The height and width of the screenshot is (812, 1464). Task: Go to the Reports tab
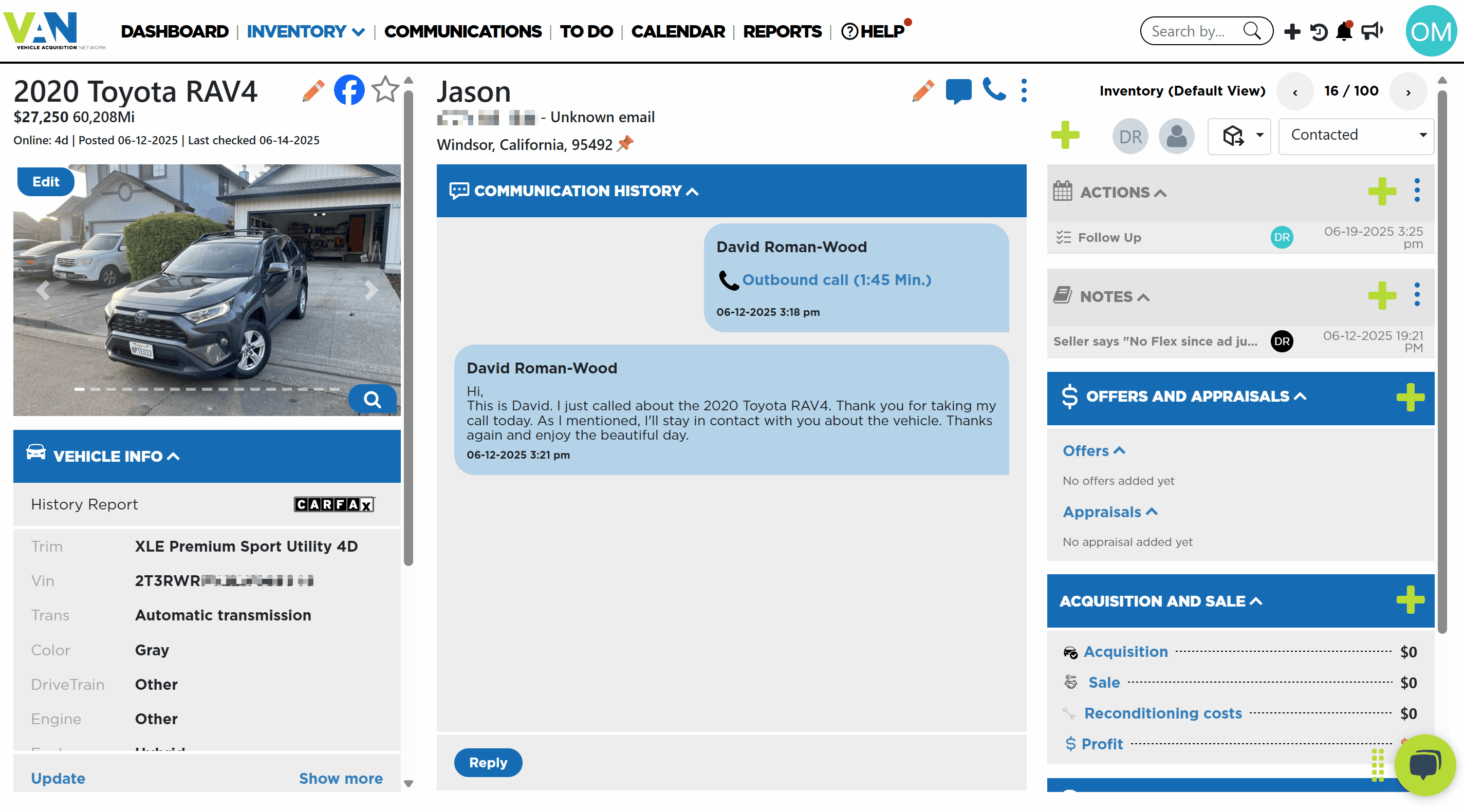click(782, 31)
